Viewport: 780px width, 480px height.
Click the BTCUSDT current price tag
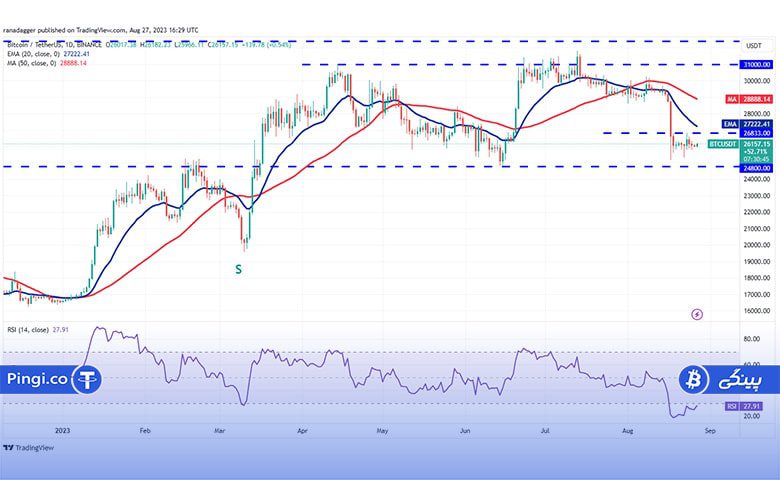(740, 151)
